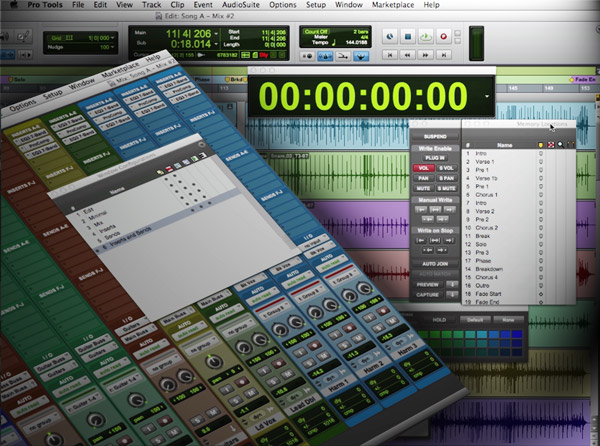Click the arrow button beside CAPTURE
The height and width of the screenshot is (446, 600).
(452, 295)
